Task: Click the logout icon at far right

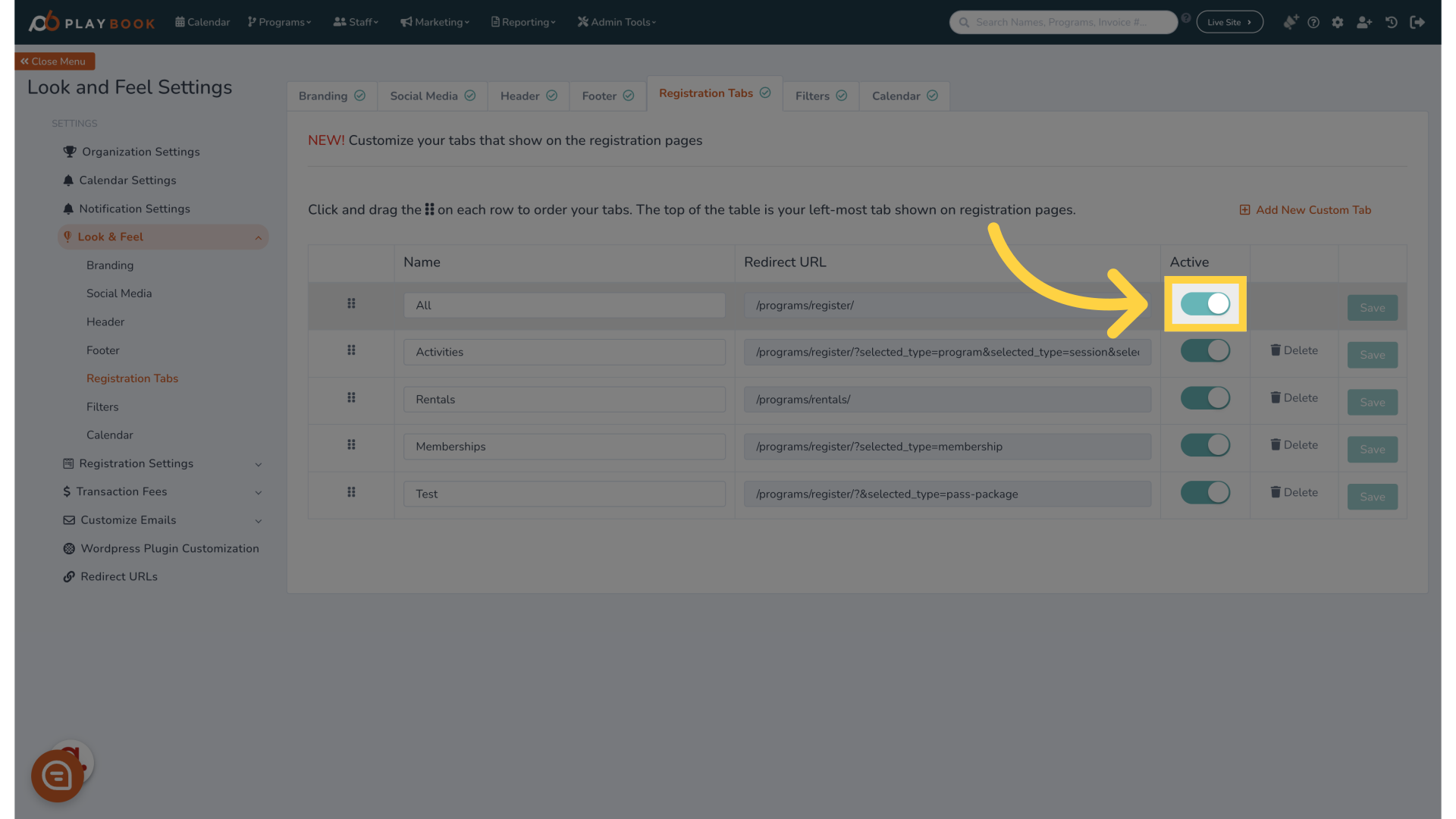Action: [1417, 22]
